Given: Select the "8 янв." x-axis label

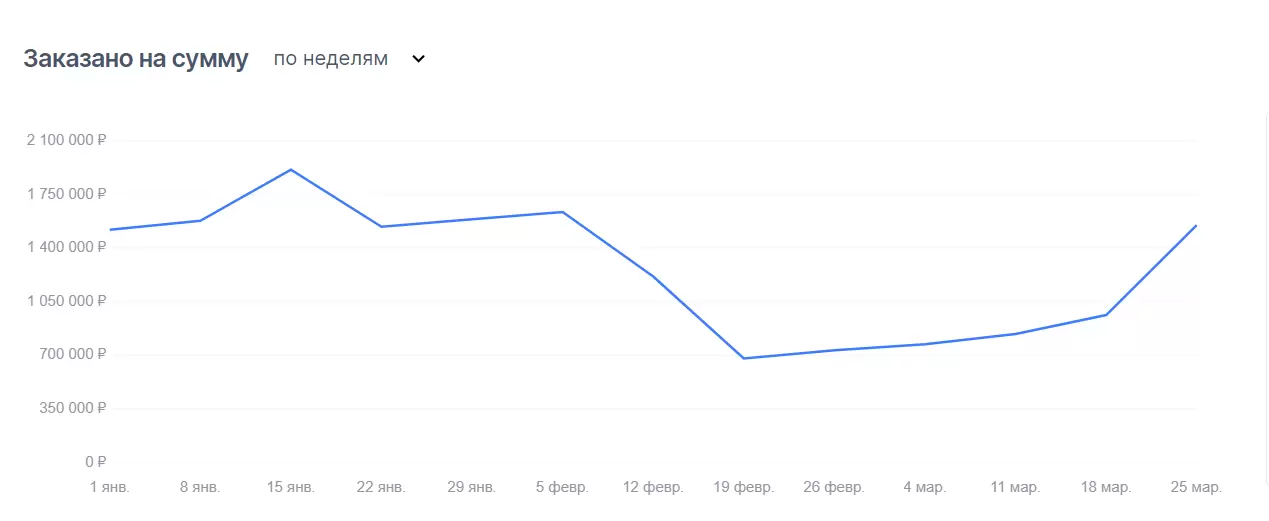Looking at the screenshot, I should (200, 487).
